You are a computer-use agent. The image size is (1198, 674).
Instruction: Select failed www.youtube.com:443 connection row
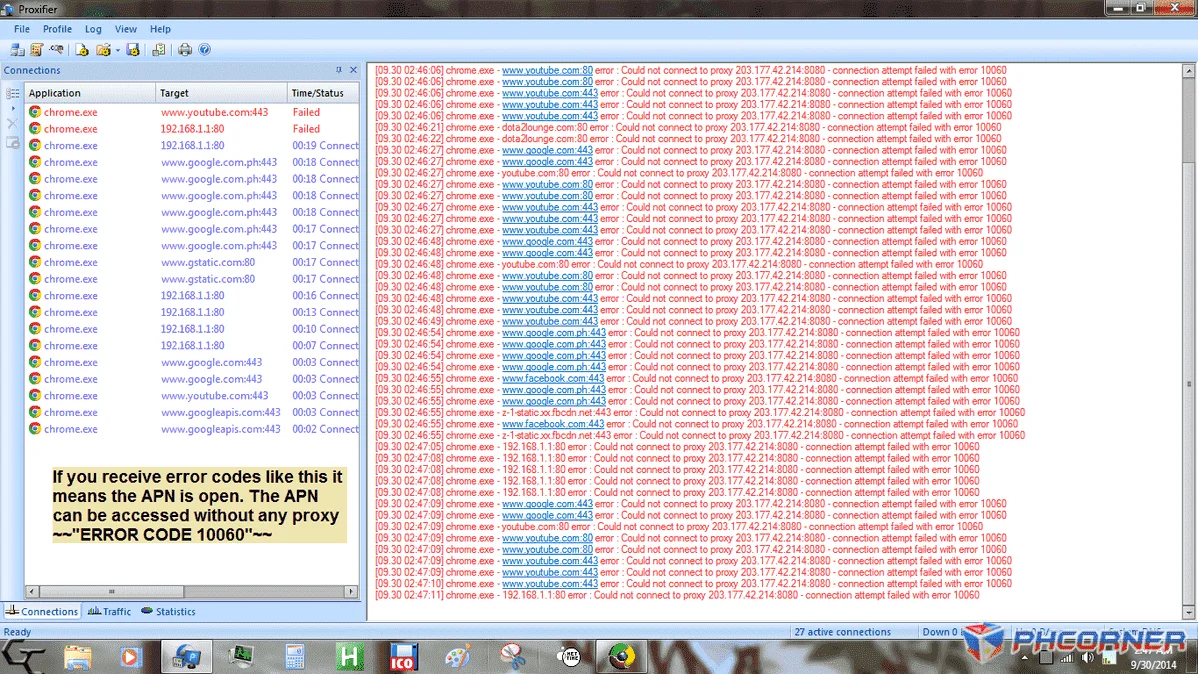tap(192, 112)
